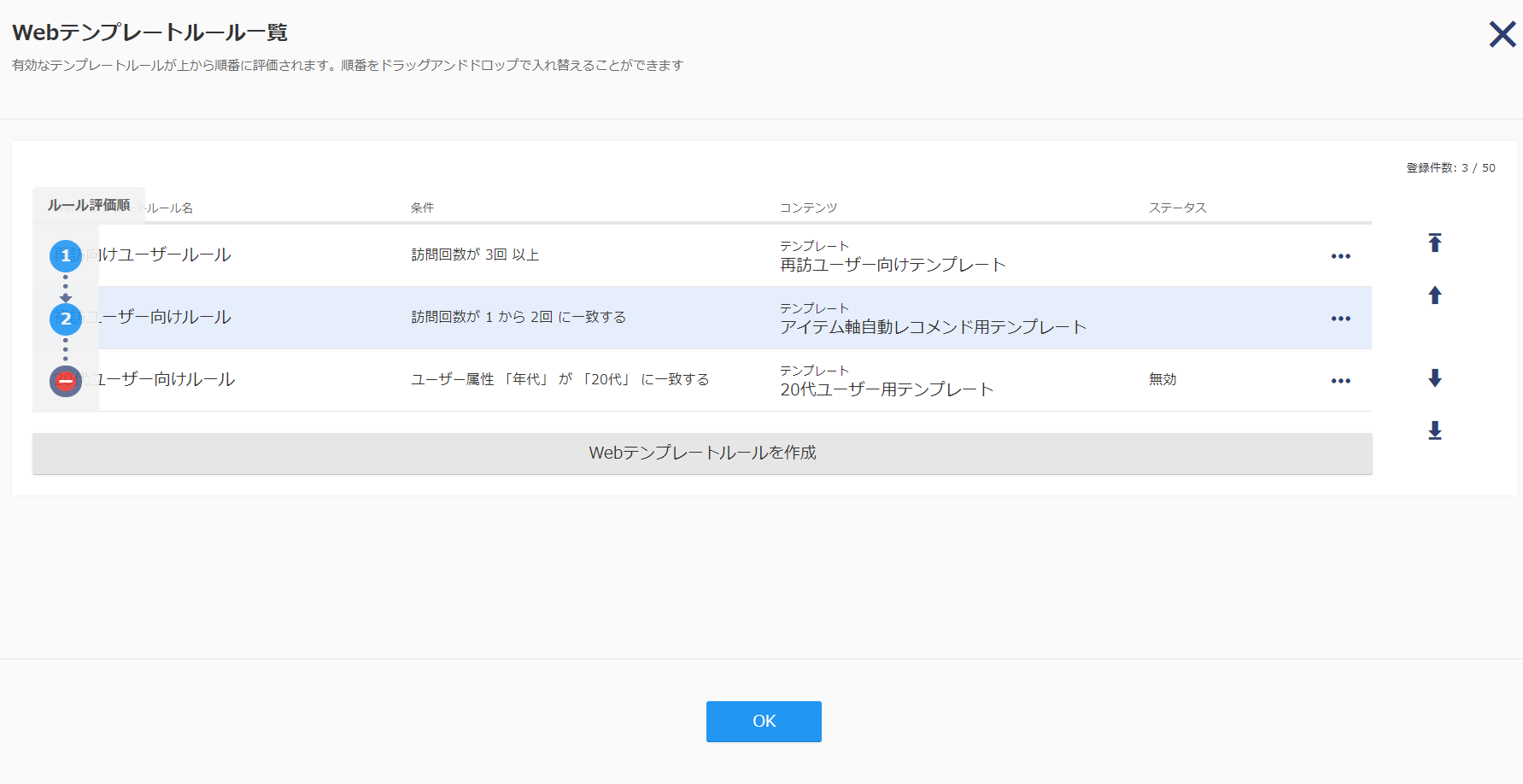Click the 登録件数: 3 / 50 counter
This screenshot has width=1523, height=784.
pos(1450,167)
